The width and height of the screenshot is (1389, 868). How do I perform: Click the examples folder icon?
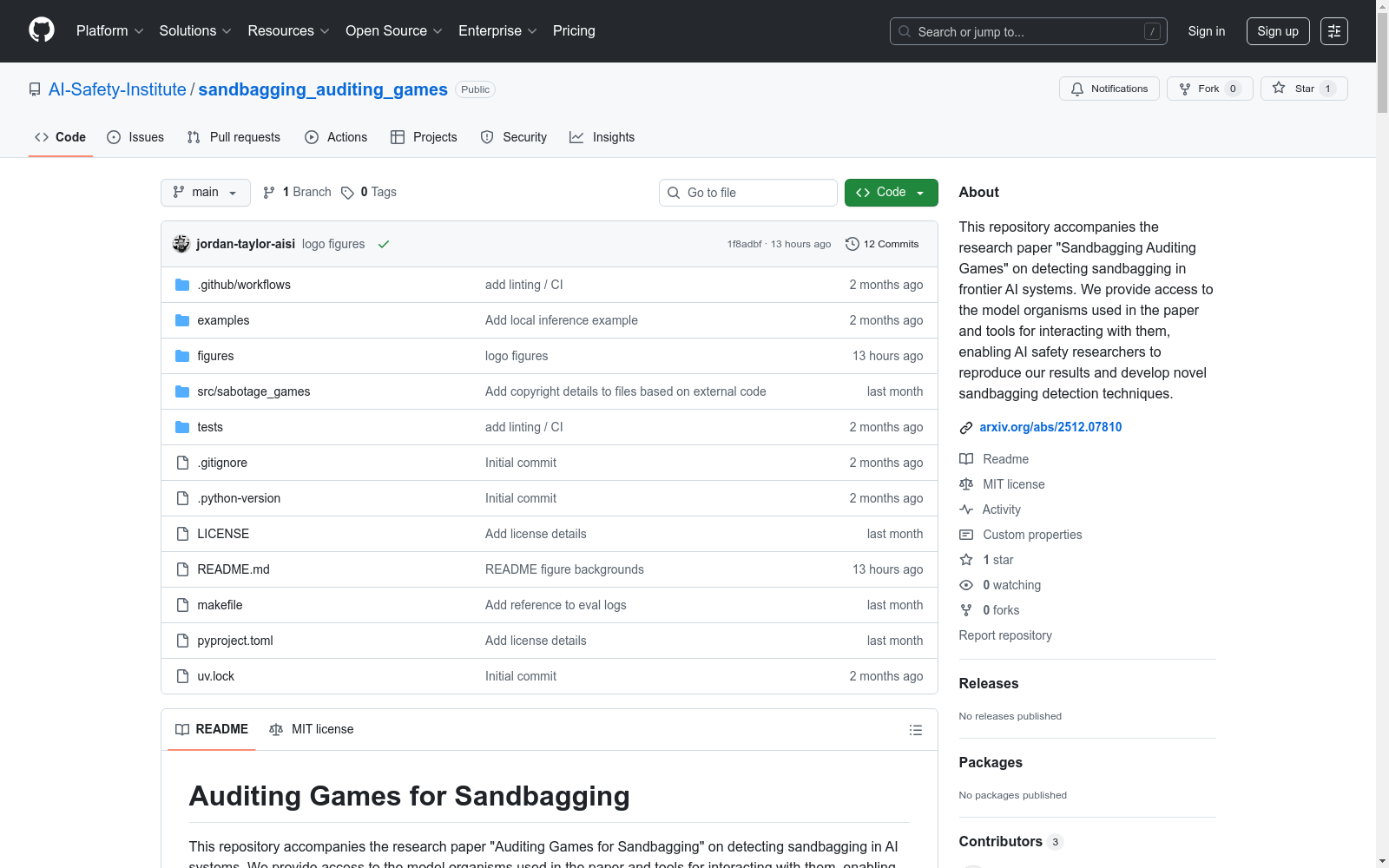click(x=182, y=320)
